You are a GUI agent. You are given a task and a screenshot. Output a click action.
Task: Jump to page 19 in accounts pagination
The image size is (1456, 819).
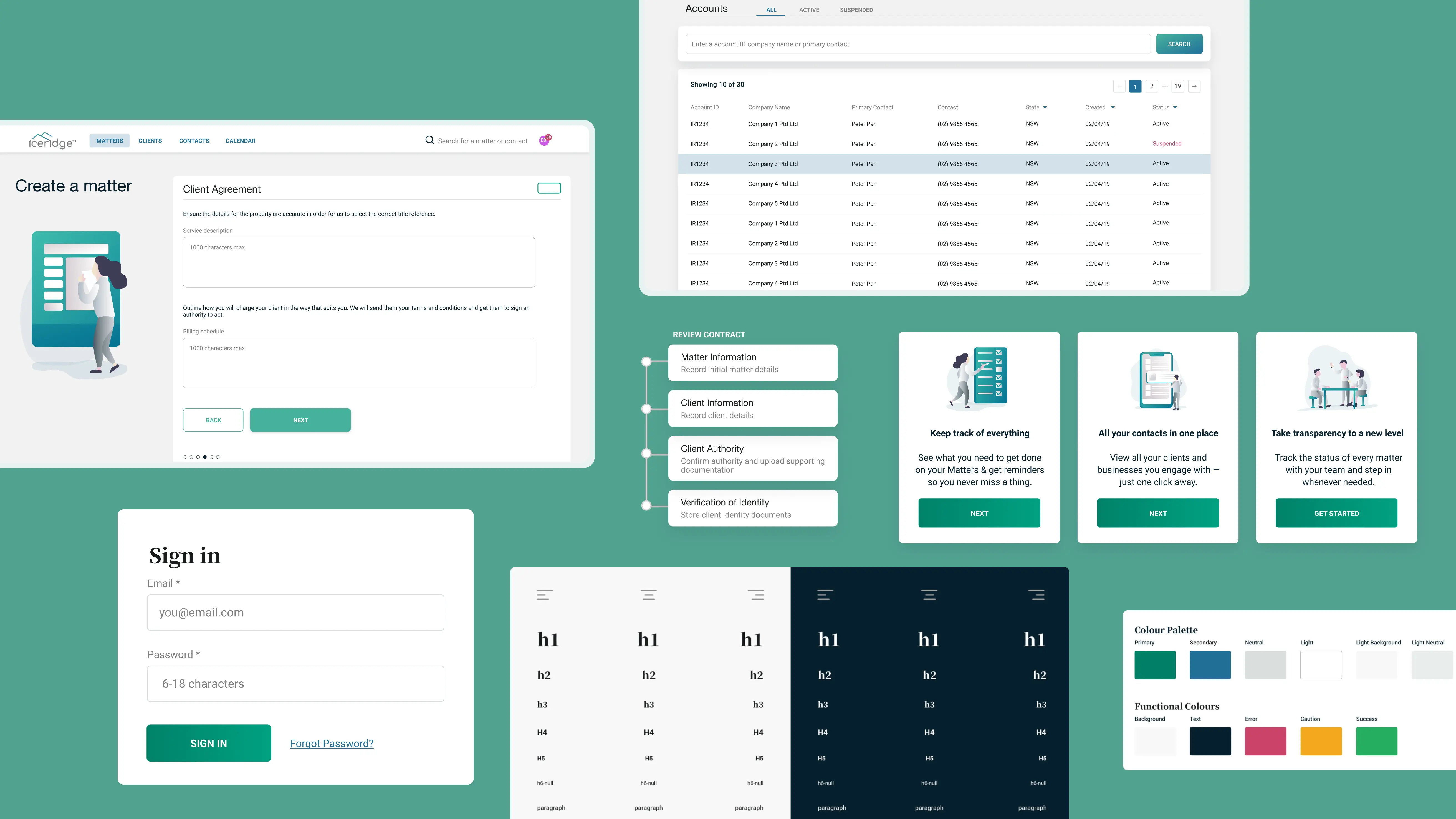[x=1177, y=87]
